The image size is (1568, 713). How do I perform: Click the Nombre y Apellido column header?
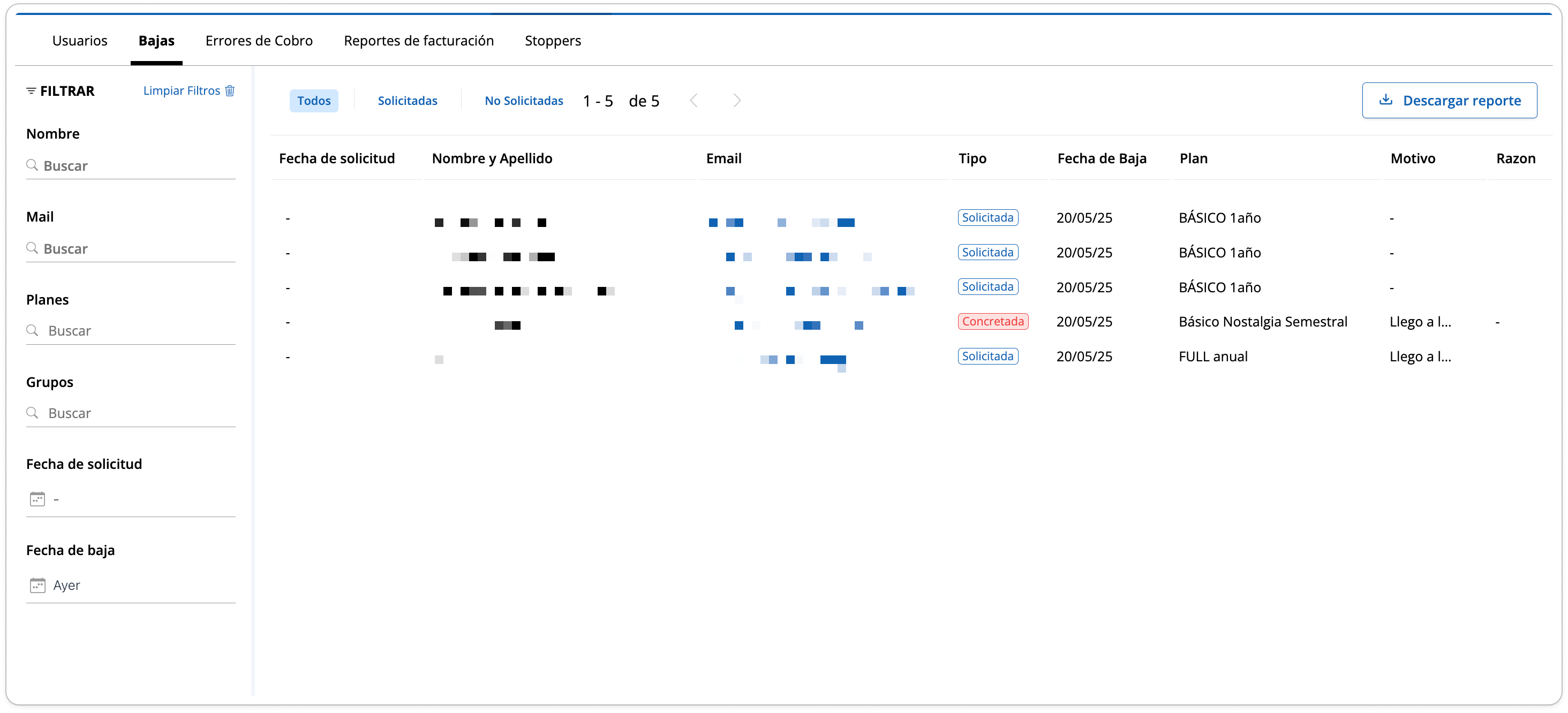[492, 158]
